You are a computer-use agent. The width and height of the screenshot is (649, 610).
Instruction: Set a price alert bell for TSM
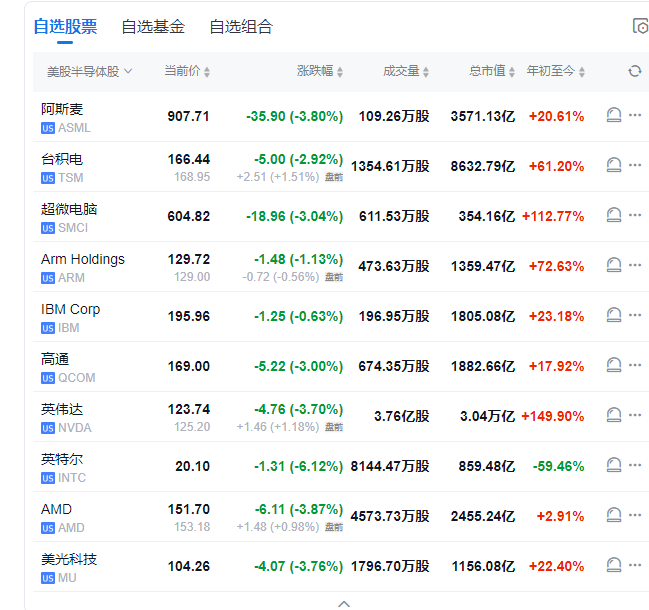point(614,165)
